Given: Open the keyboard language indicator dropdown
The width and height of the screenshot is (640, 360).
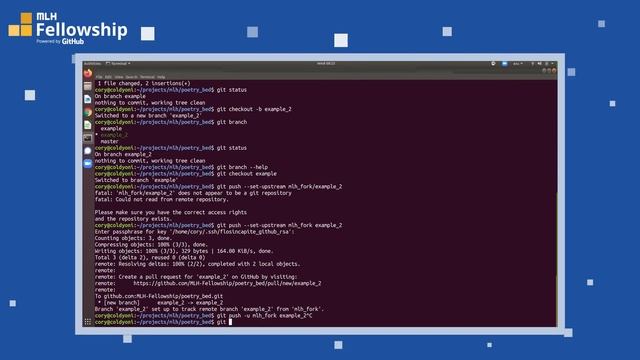Looking at the screenshot, I should [x=518, y=64].
